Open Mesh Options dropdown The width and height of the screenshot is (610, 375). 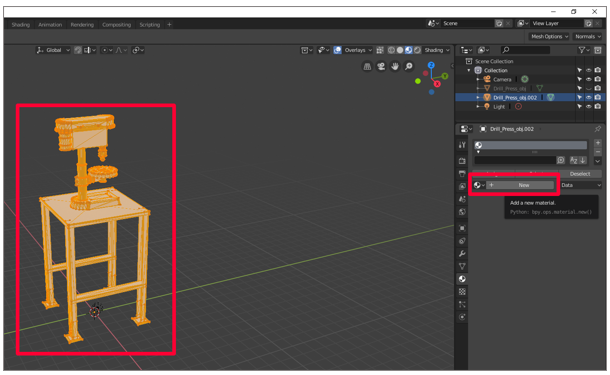[549, 37]
